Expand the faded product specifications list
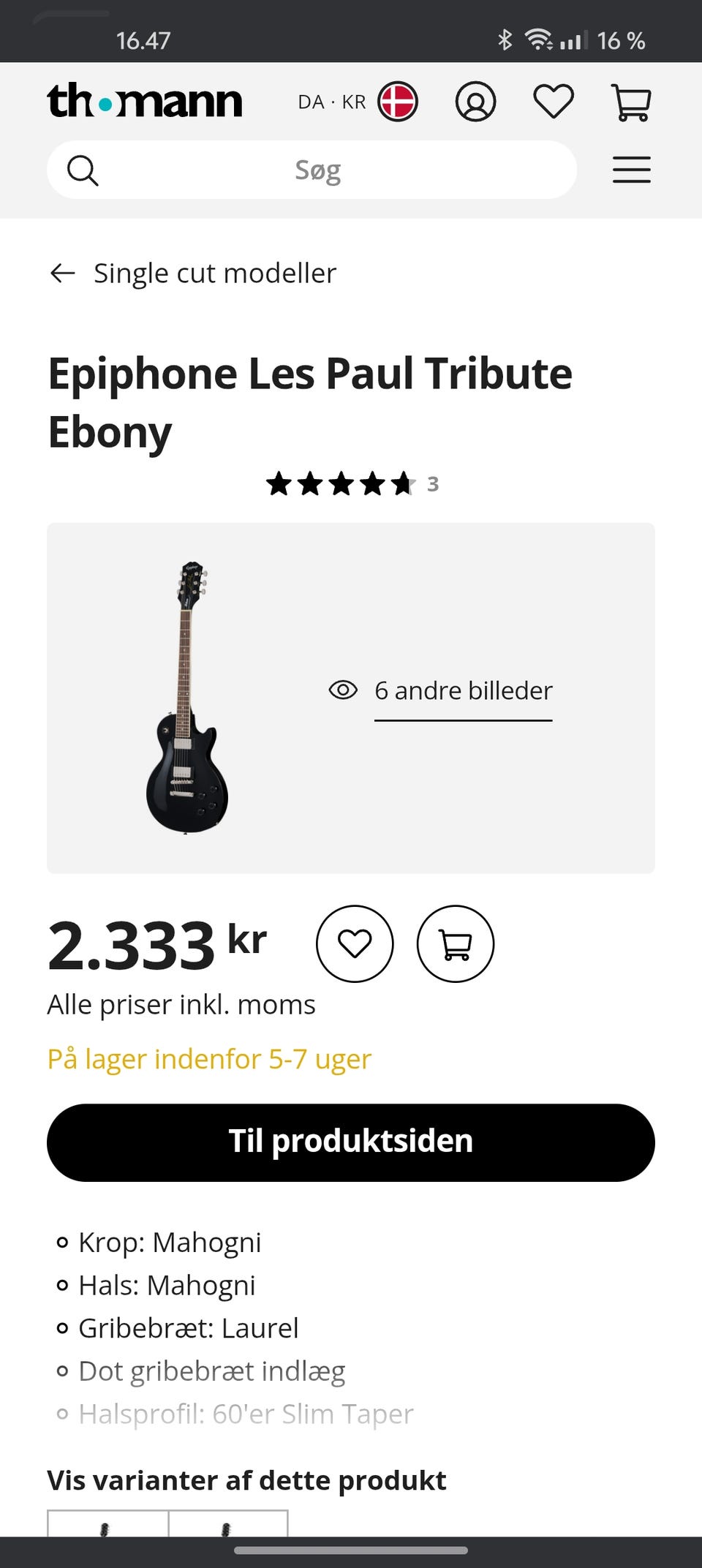702x1568 pixels. coord(246,1414)
